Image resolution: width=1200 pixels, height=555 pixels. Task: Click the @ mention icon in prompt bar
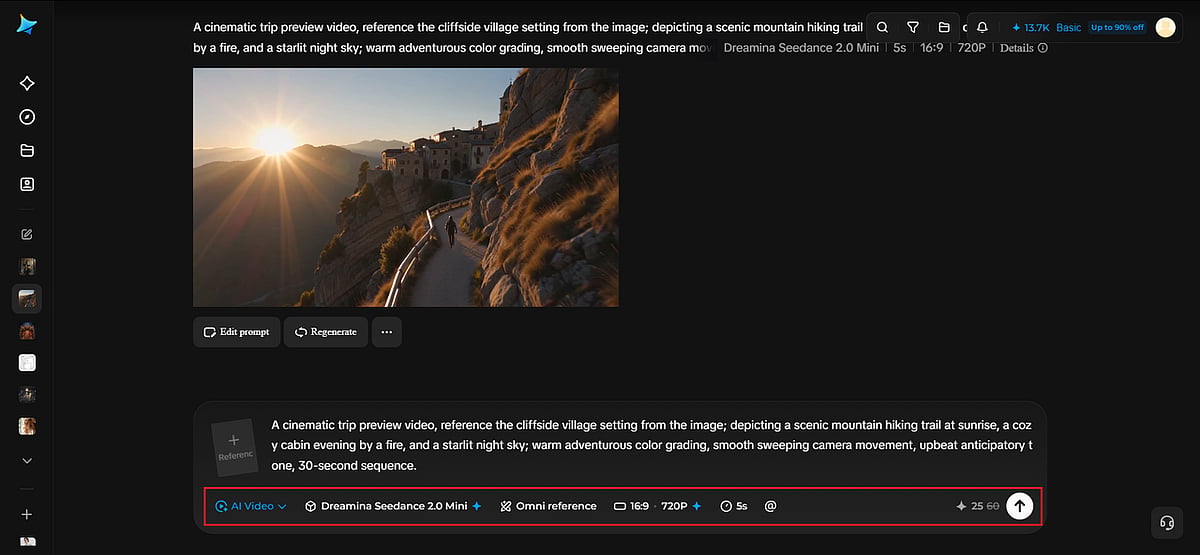coord(770,506)
